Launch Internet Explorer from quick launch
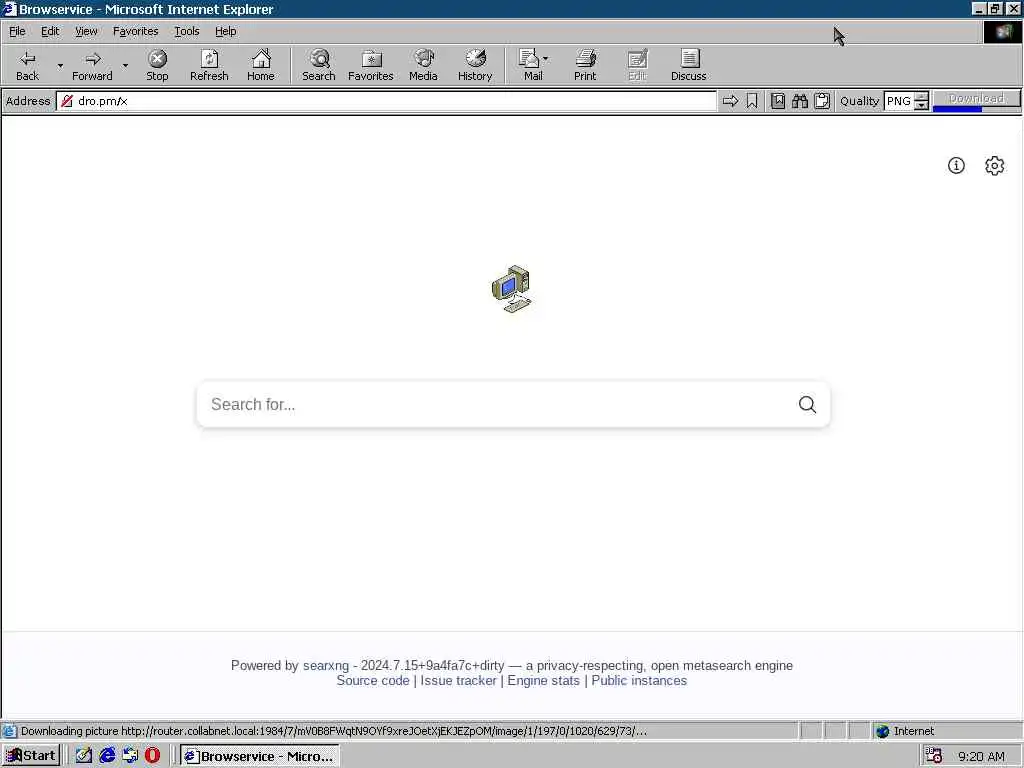 pyautogui.click(x=107, y=756)
